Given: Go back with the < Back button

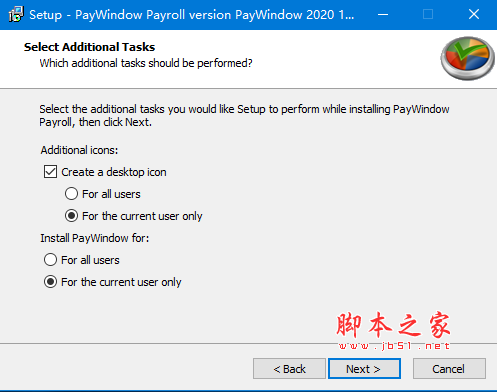Looking at the screenshot, I should pyautogui.click(x=289, y=369).
